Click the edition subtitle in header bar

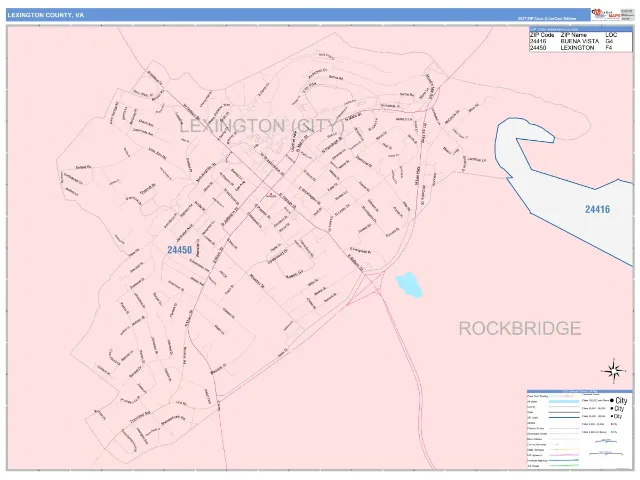547,18
